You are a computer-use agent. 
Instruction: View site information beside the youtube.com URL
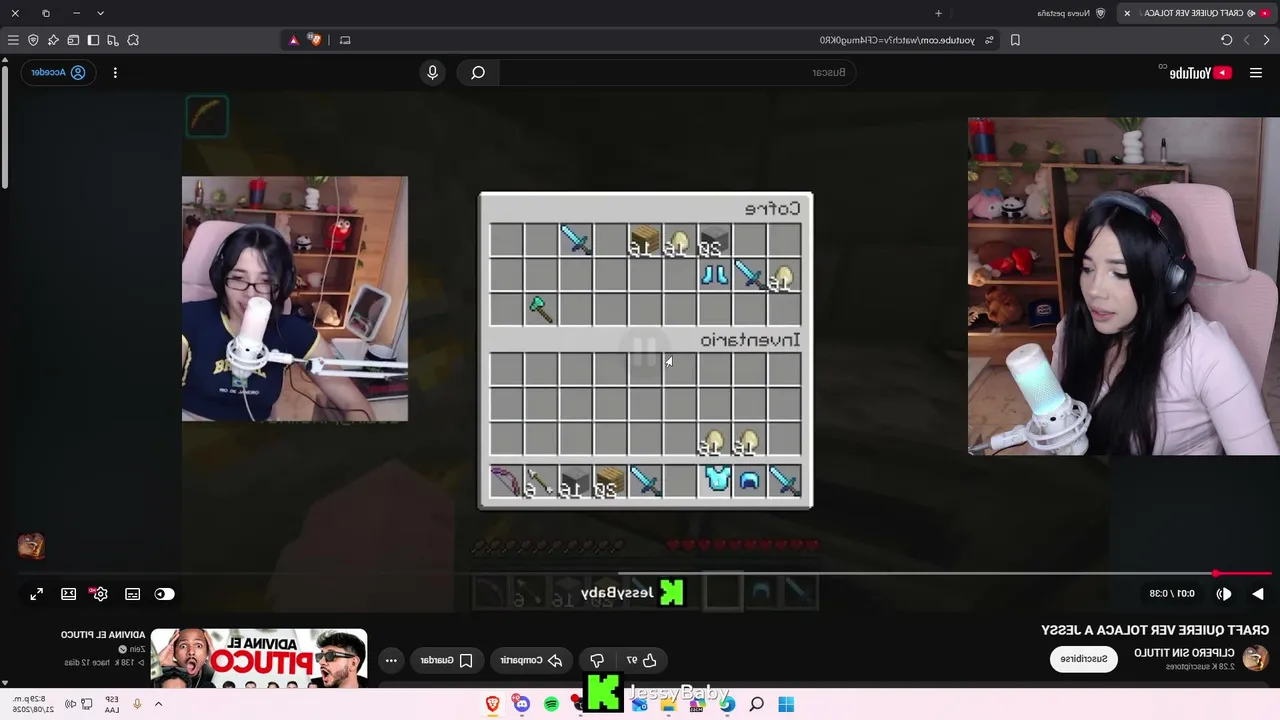[x=989, y=40]
